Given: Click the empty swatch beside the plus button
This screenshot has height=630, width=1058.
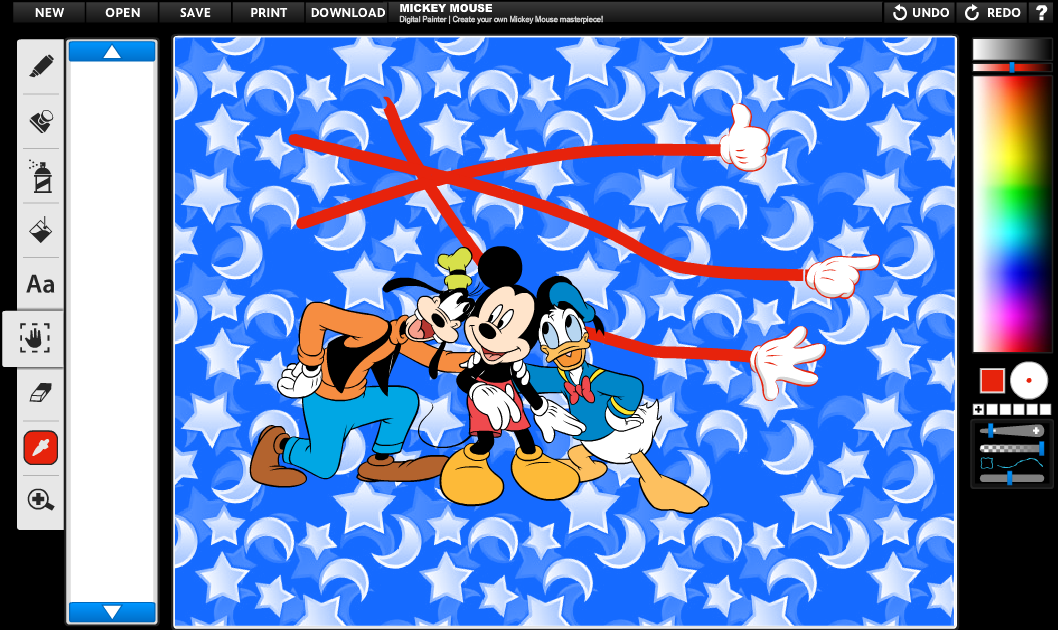Looking at the screenshot, I should 992,409.
